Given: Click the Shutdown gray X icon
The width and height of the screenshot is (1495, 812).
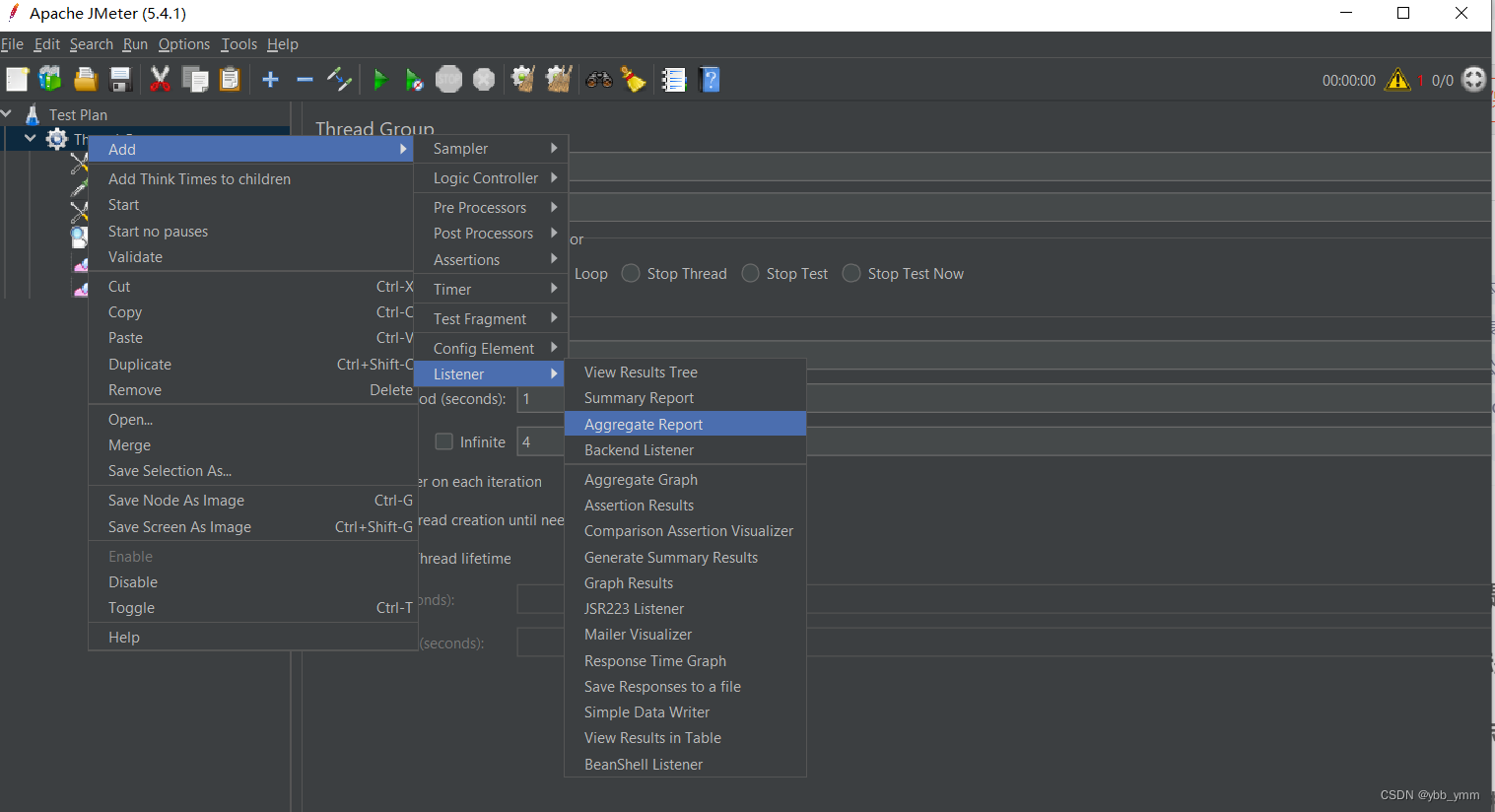Looking at the screenshot, I should coord(484,79).
